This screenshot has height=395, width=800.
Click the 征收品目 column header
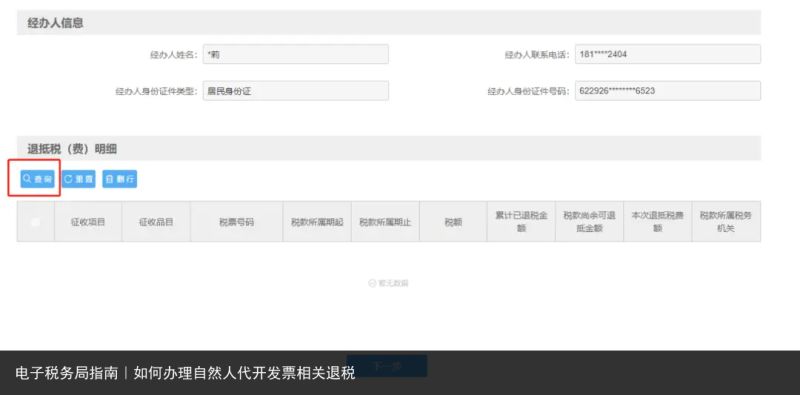[156, 222]
